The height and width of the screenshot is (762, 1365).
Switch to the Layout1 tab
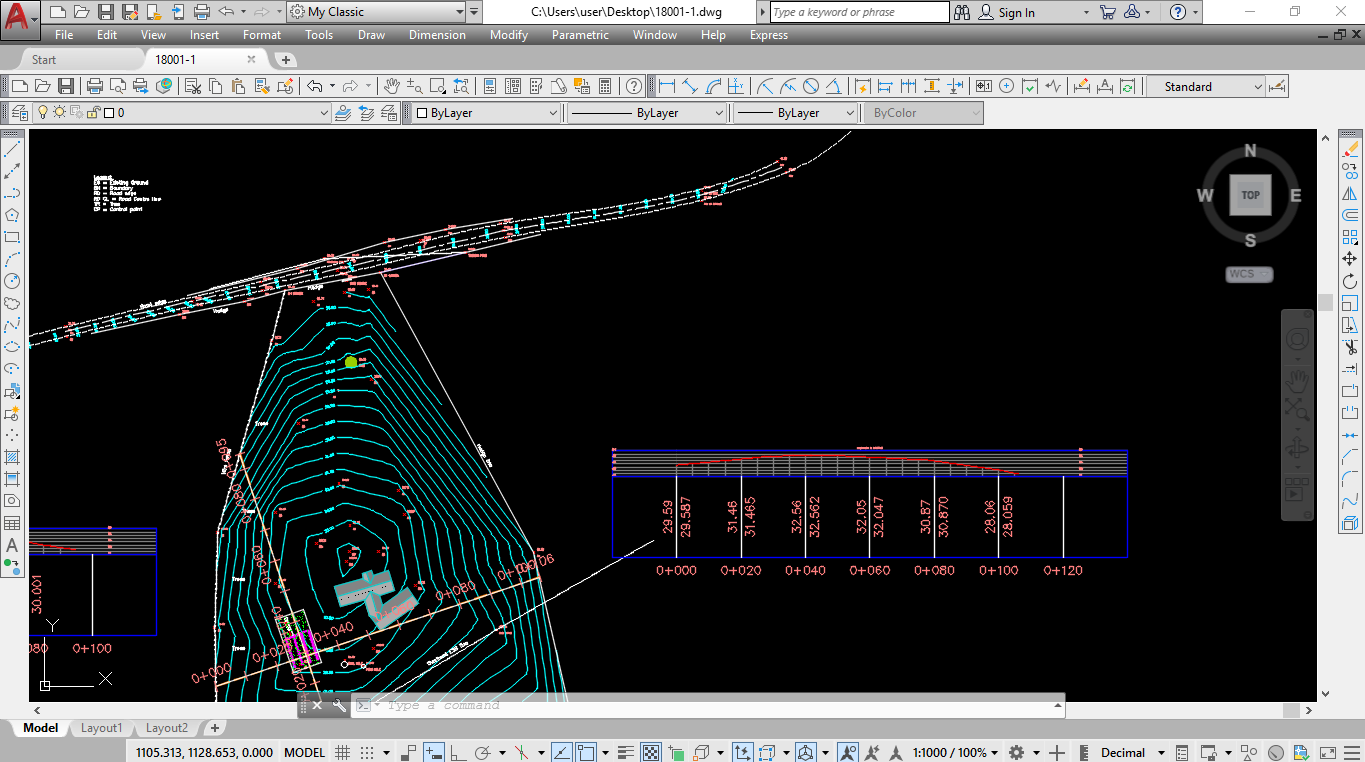tap(101, 728)
